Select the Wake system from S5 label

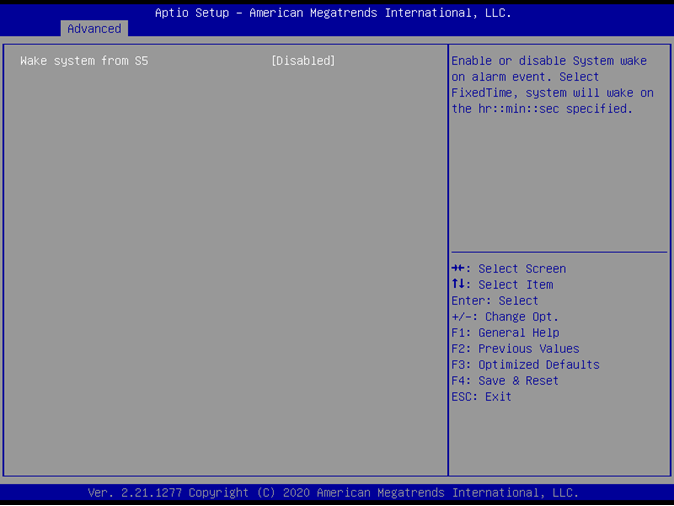[84, 61]
